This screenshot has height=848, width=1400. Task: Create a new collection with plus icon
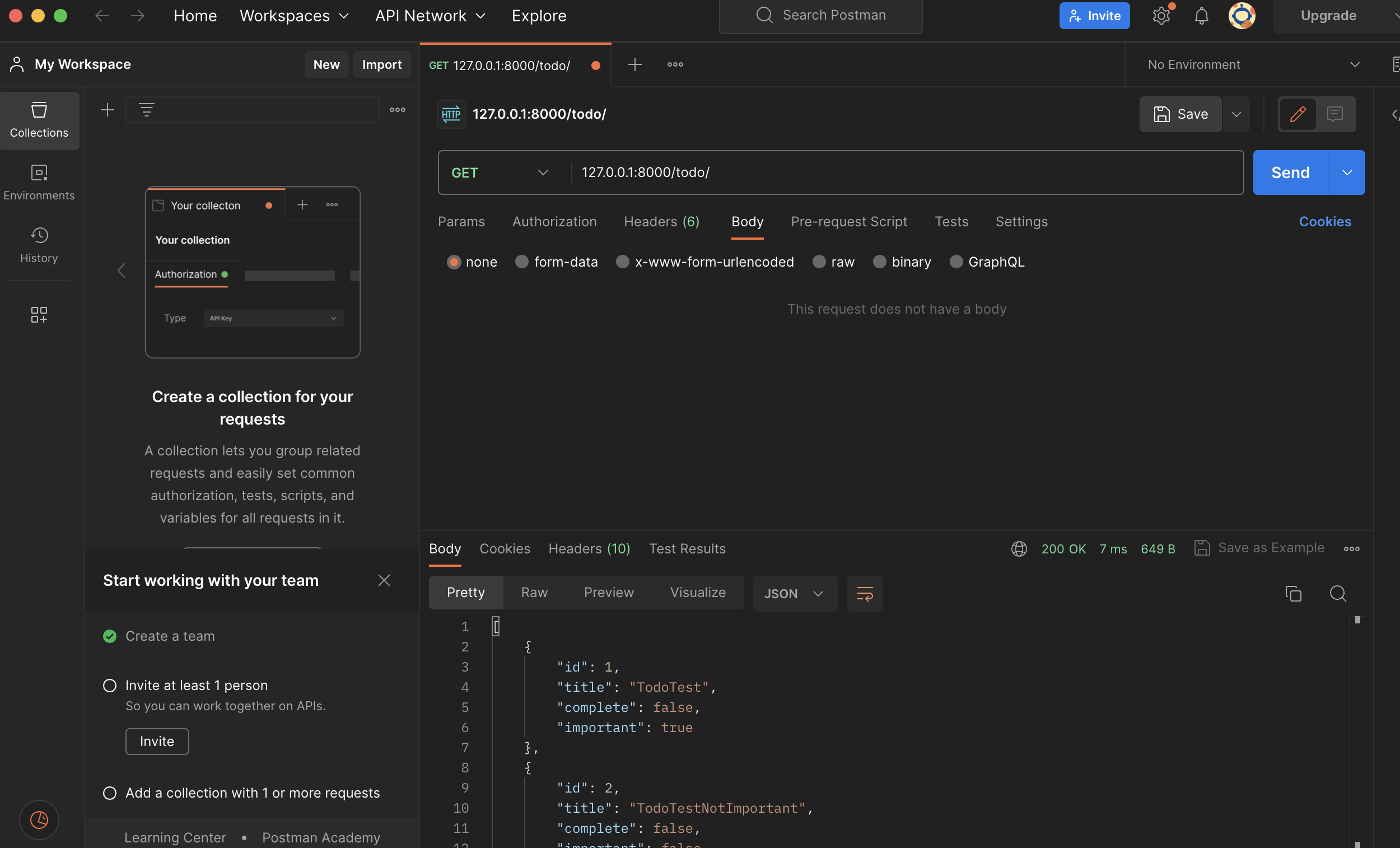(108, 110)
